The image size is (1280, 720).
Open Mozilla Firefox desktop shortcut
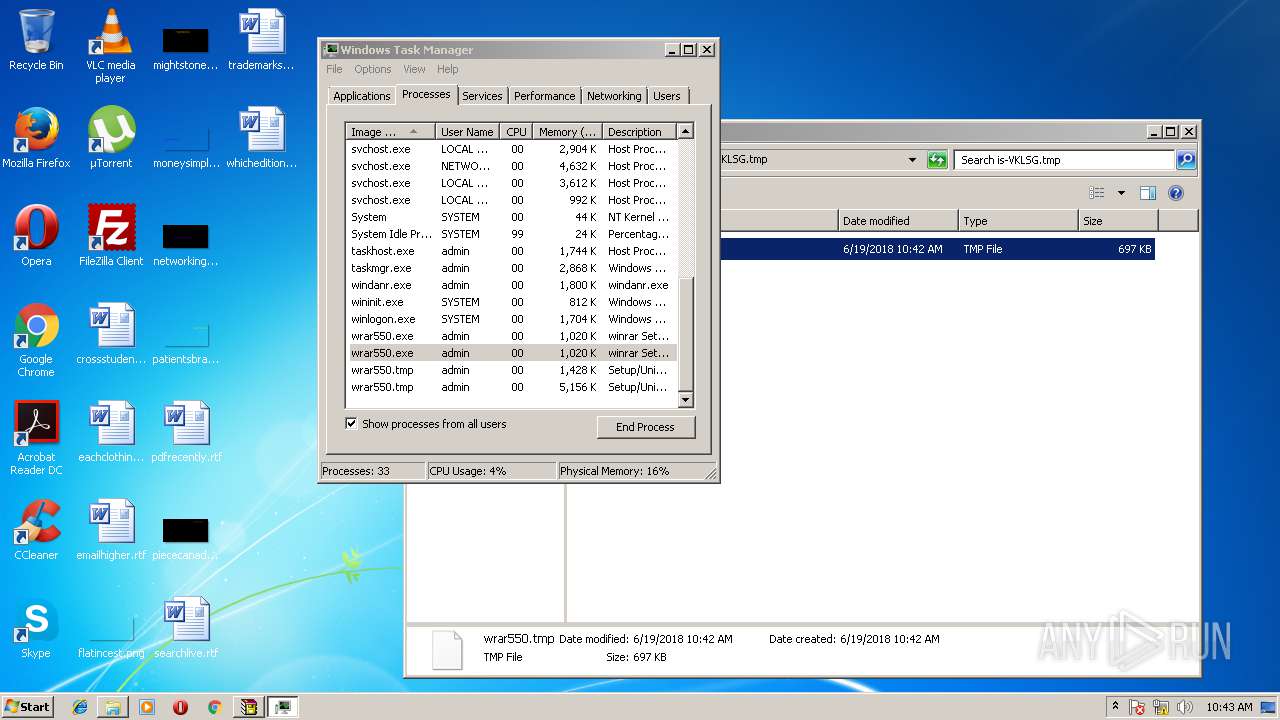tap(36, 138)
